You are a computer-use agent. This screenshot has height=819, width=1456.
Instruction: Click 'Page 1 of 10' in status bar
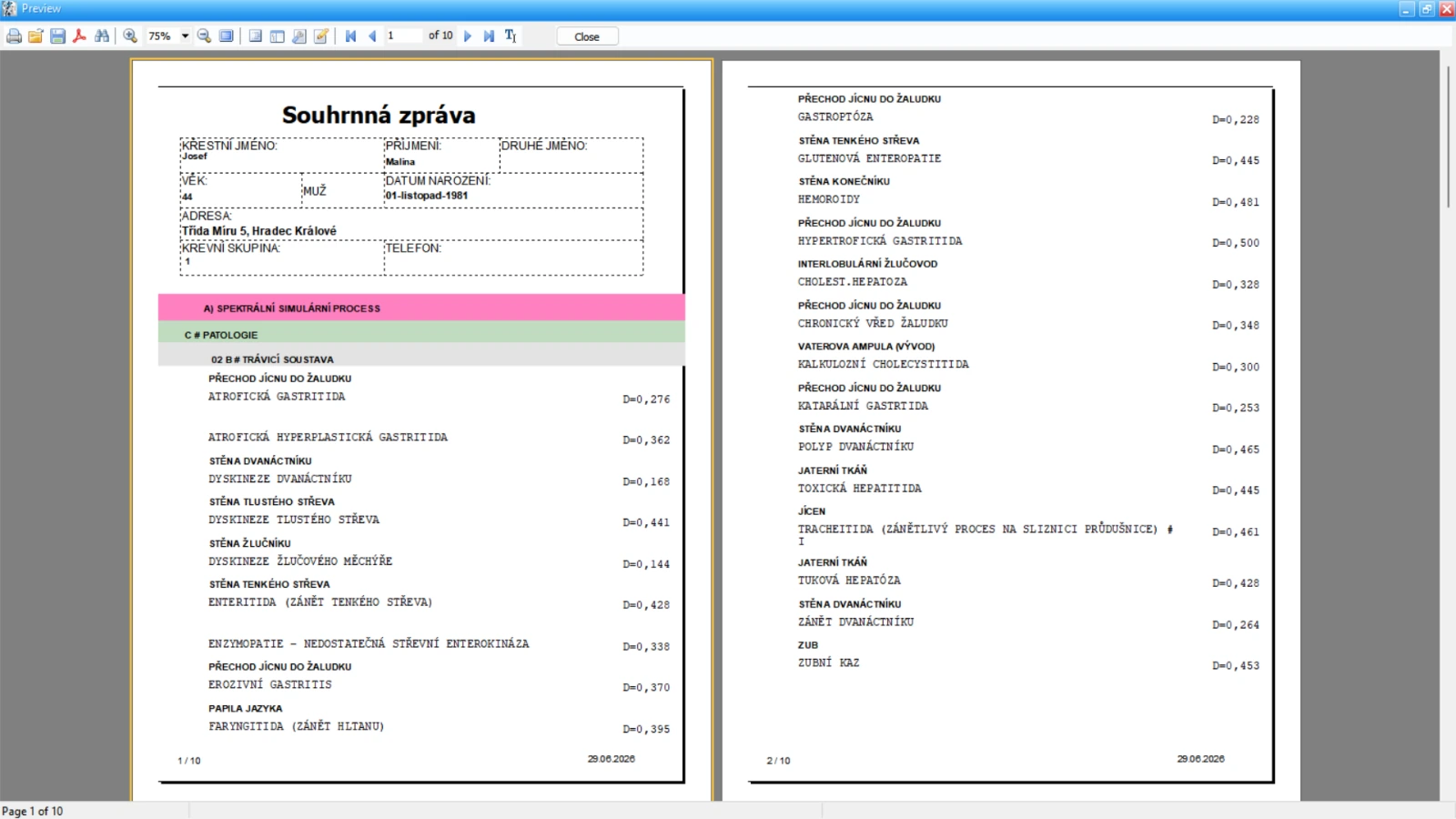click(33, 811)
